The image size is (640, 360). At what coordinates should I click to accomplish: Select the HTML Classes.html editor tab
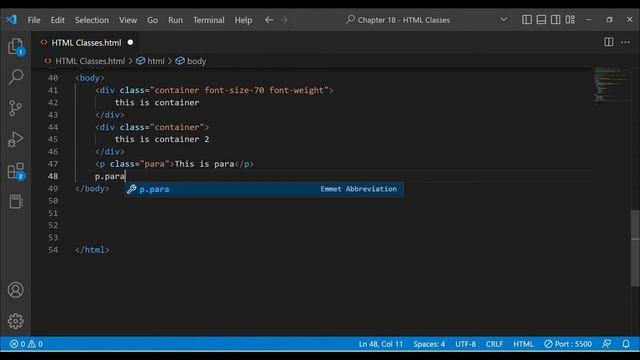(86, 42)
